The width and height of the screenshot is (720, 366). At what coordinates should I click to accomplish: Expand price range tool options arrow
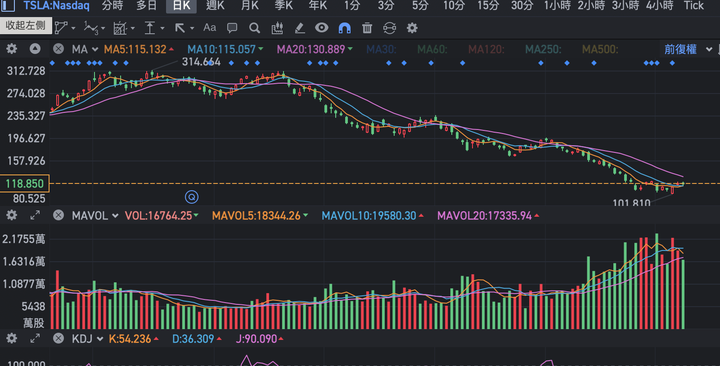pos(162,28)
